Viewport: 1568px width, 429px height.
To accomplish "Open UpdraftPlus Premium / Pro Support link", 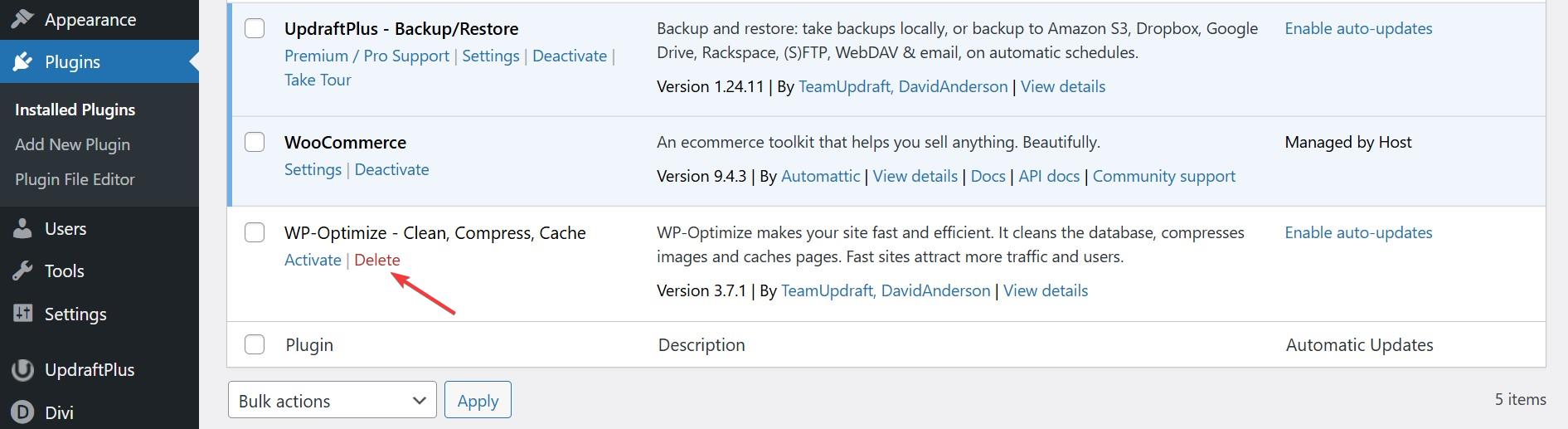I will click(x=367, y=56).
